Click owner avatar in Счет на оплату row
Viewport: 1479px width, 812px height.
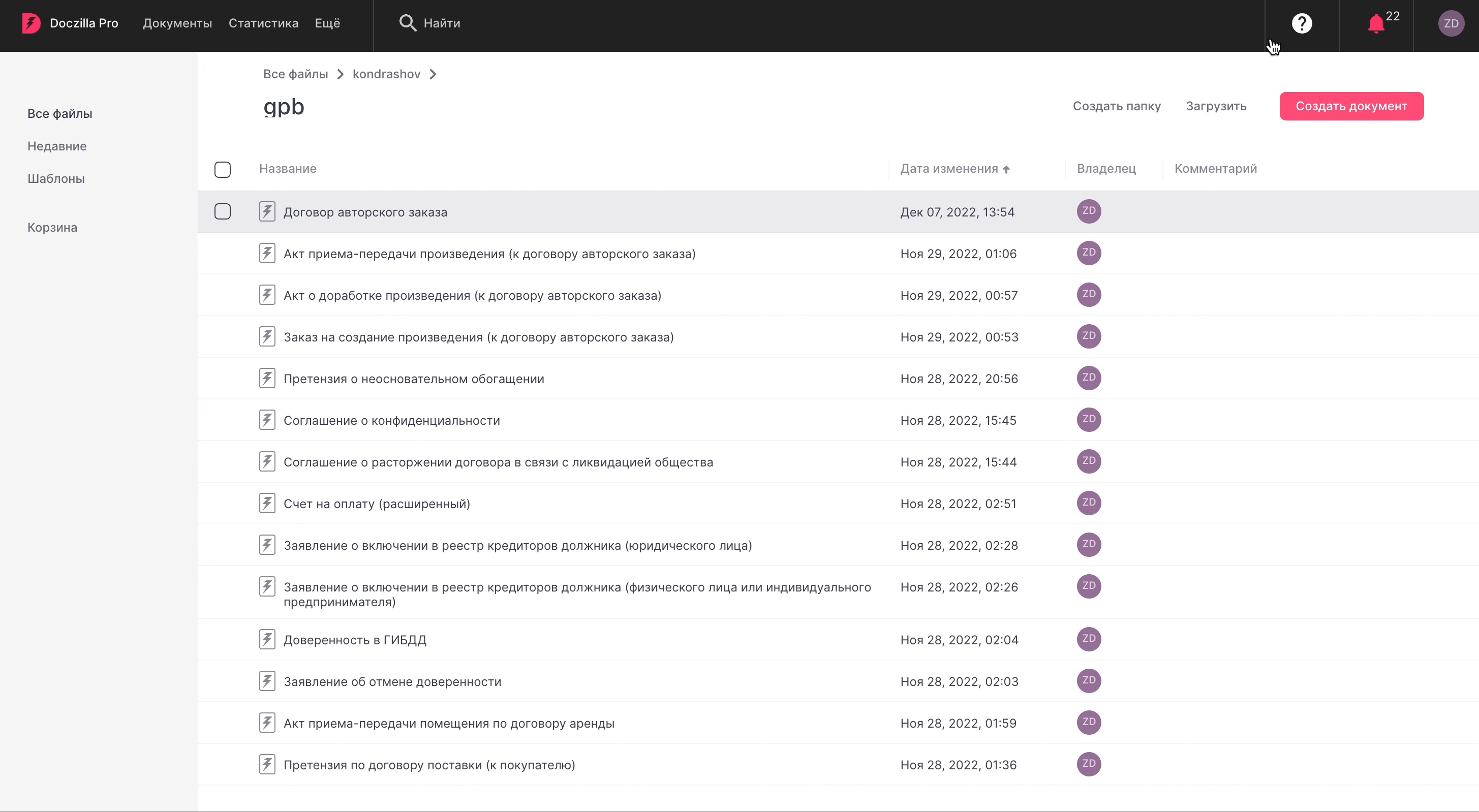point(1089,503)
